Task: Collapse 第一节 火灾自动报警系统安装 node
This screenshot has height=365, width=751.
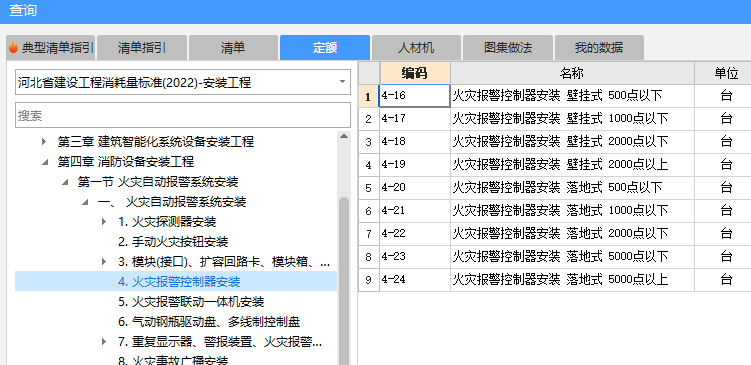Action: pyautogui.click(x=65, y=182)
